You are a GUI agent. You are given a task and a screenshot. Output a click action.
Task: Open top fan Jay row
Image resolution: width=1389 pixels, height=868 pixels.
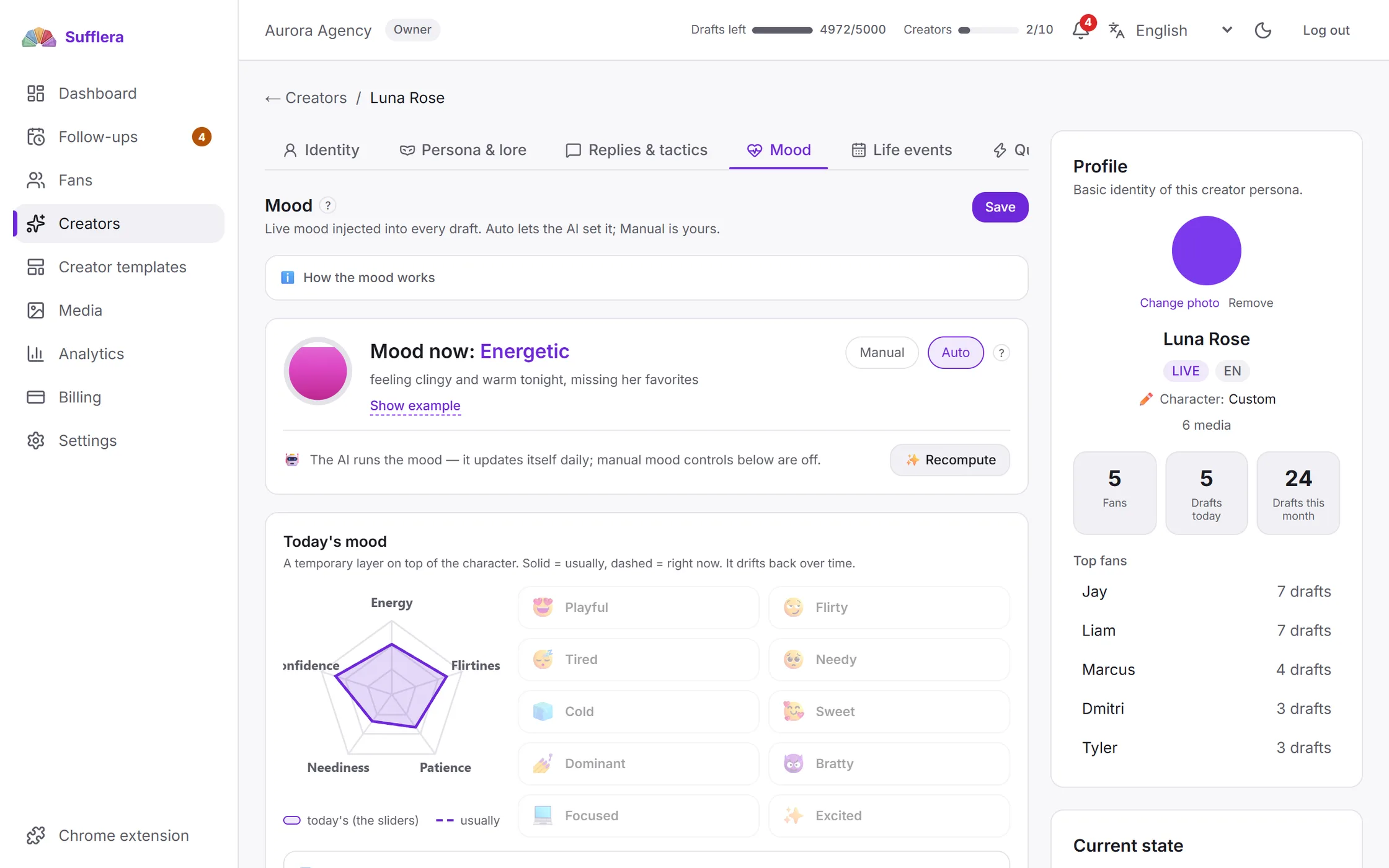[1206, 591]
